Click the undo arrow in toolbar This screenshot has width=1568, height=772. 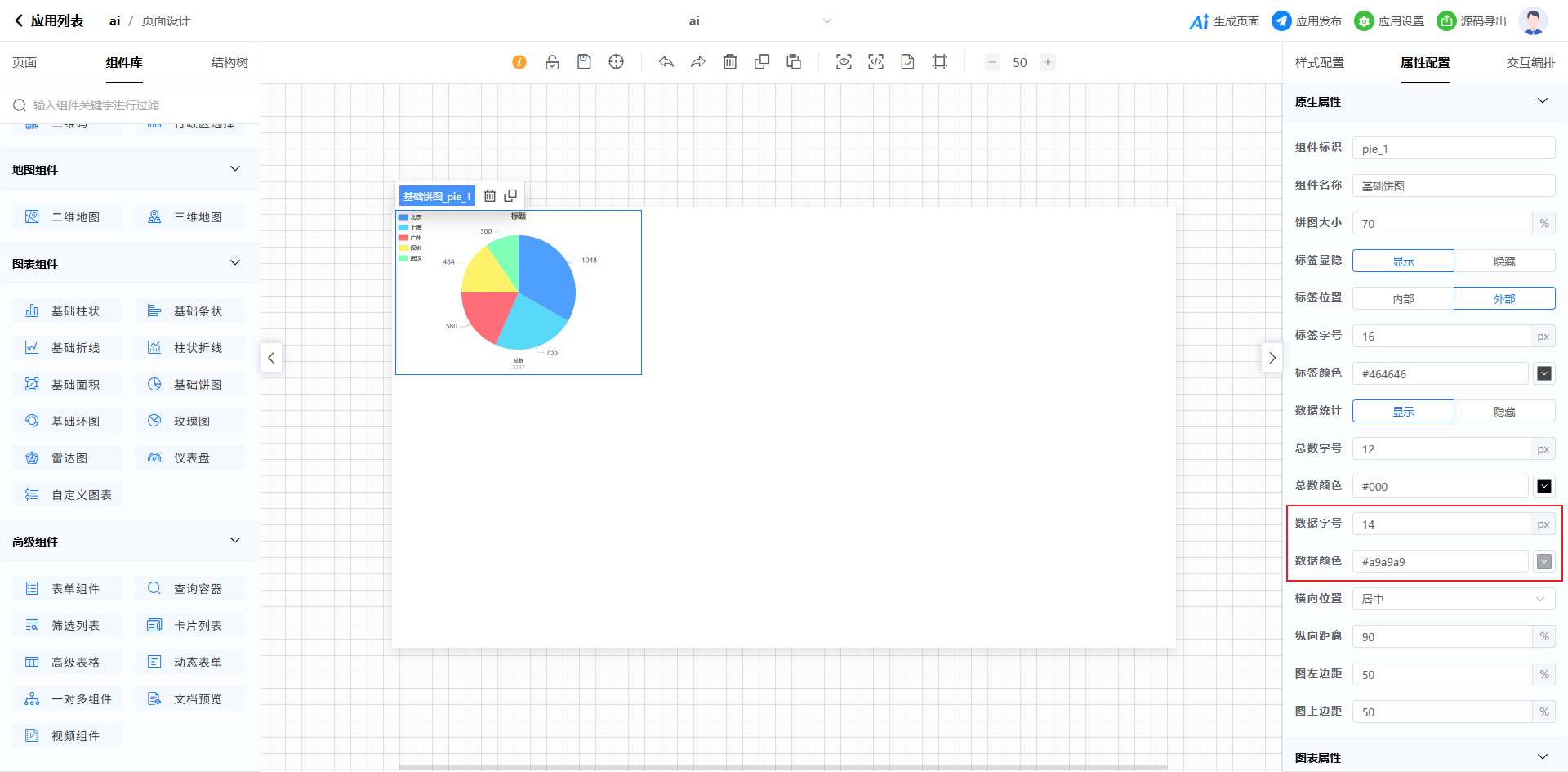click(666, 62)
